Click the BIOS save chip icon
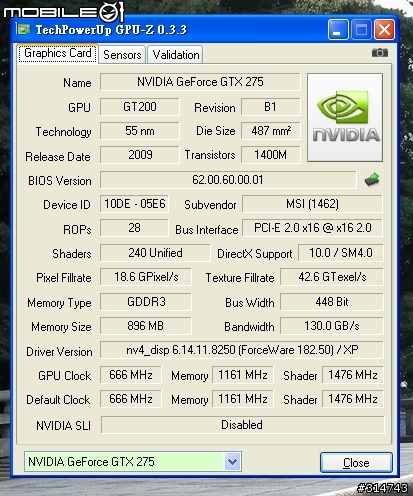 click(x=372, y=179)
